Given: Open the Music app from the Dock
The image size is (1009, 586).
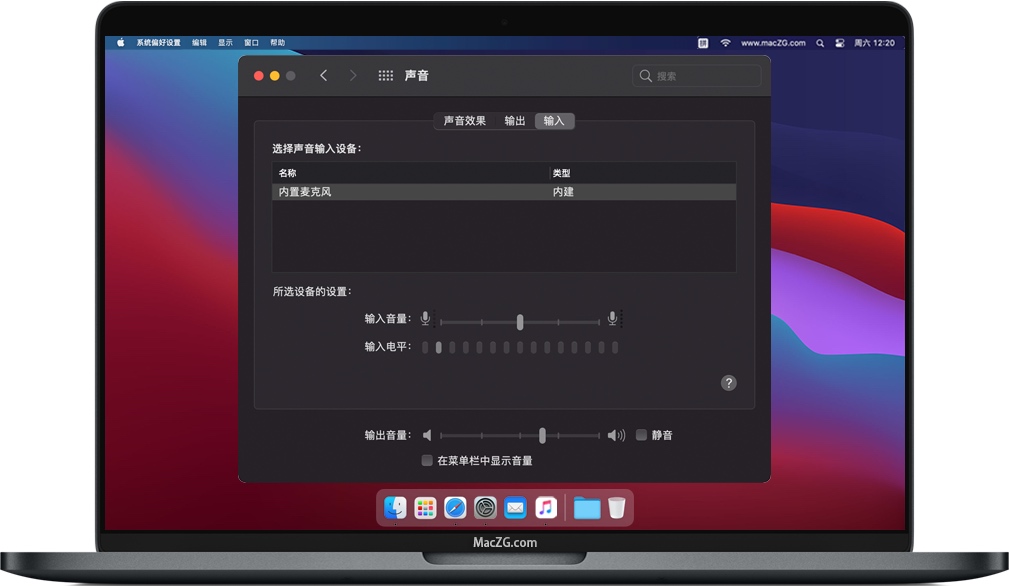Looking at the screenshot, I should pos(546,508).
